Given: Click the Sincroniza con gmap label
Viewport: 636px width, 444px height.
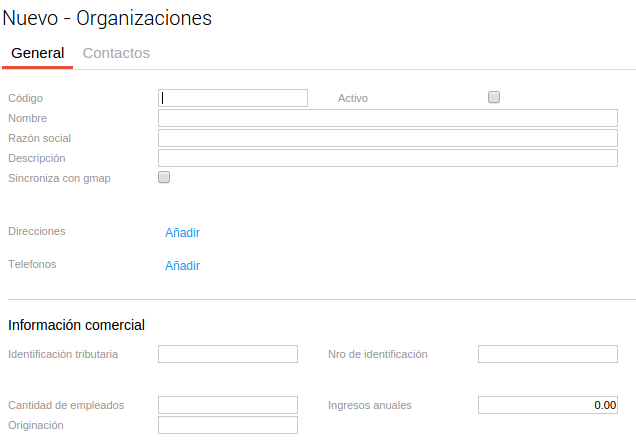Looking at the screenshot, I should (59, 178).
